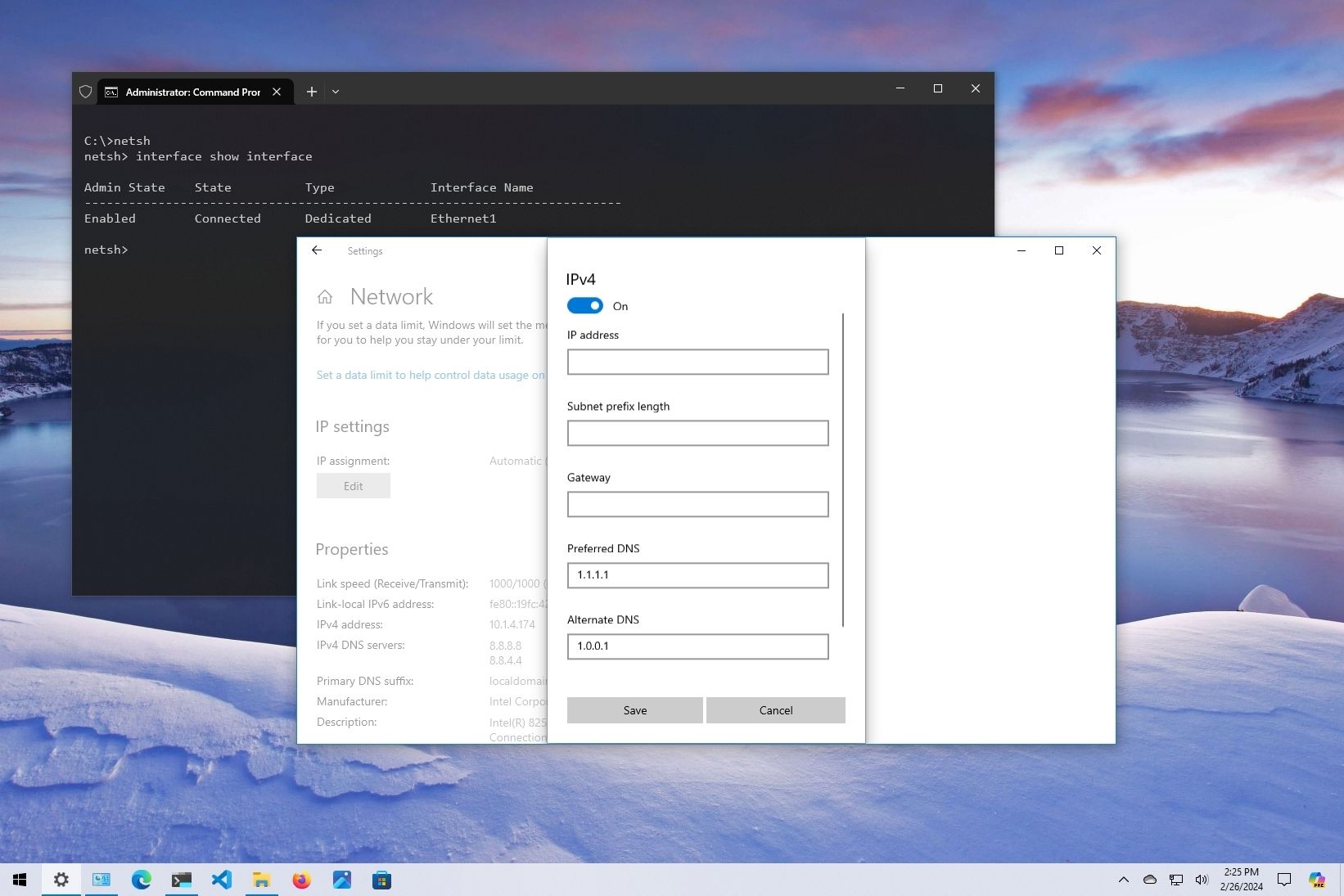The image size is (1344, 896).
Task: Show hidden icons in the system tray
Action: pyautogui.click(x=1124, y=880)
